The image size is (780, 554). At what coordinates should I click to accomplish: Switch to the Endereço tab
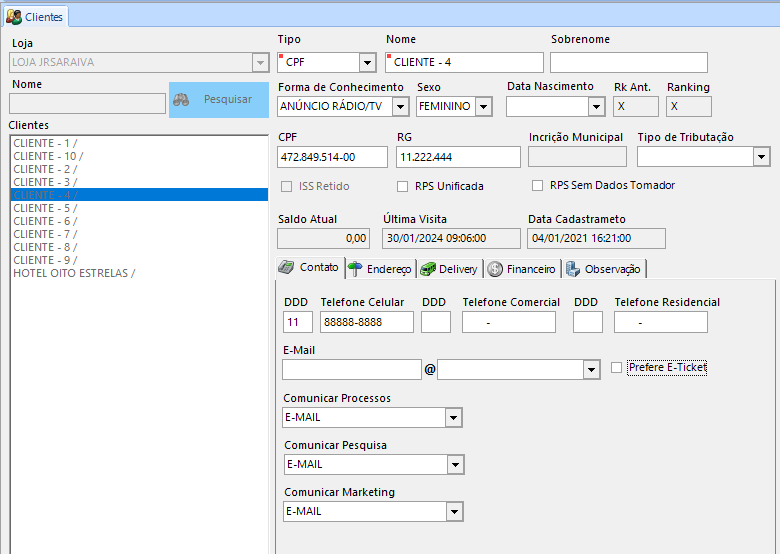pyautogui.click(x=381, y=269)
